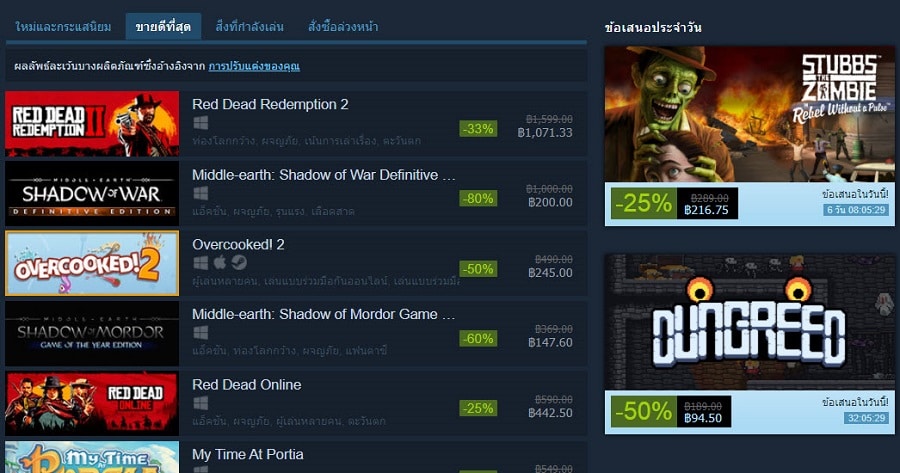Select the My Time At Portia listing
Viewport: 900px width, 473px height.
[x=296, y=458]
